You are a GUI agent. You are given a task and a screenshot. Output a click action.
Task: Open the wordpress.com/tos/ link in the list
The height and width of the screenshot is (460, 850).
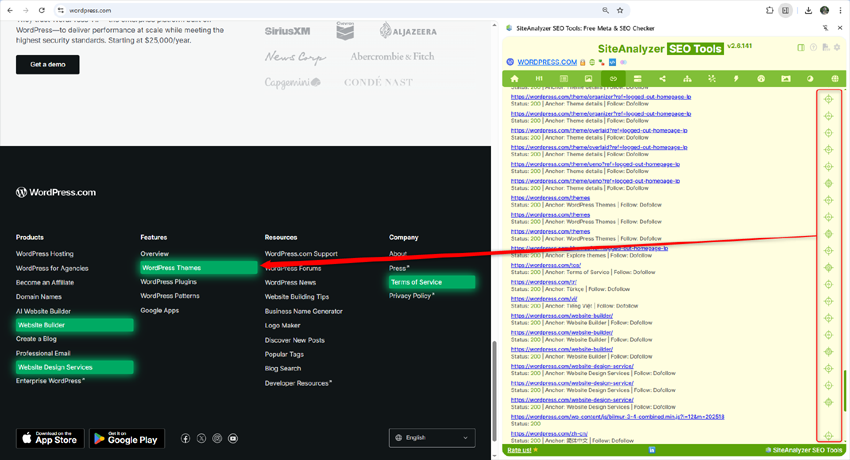(545, 265)
